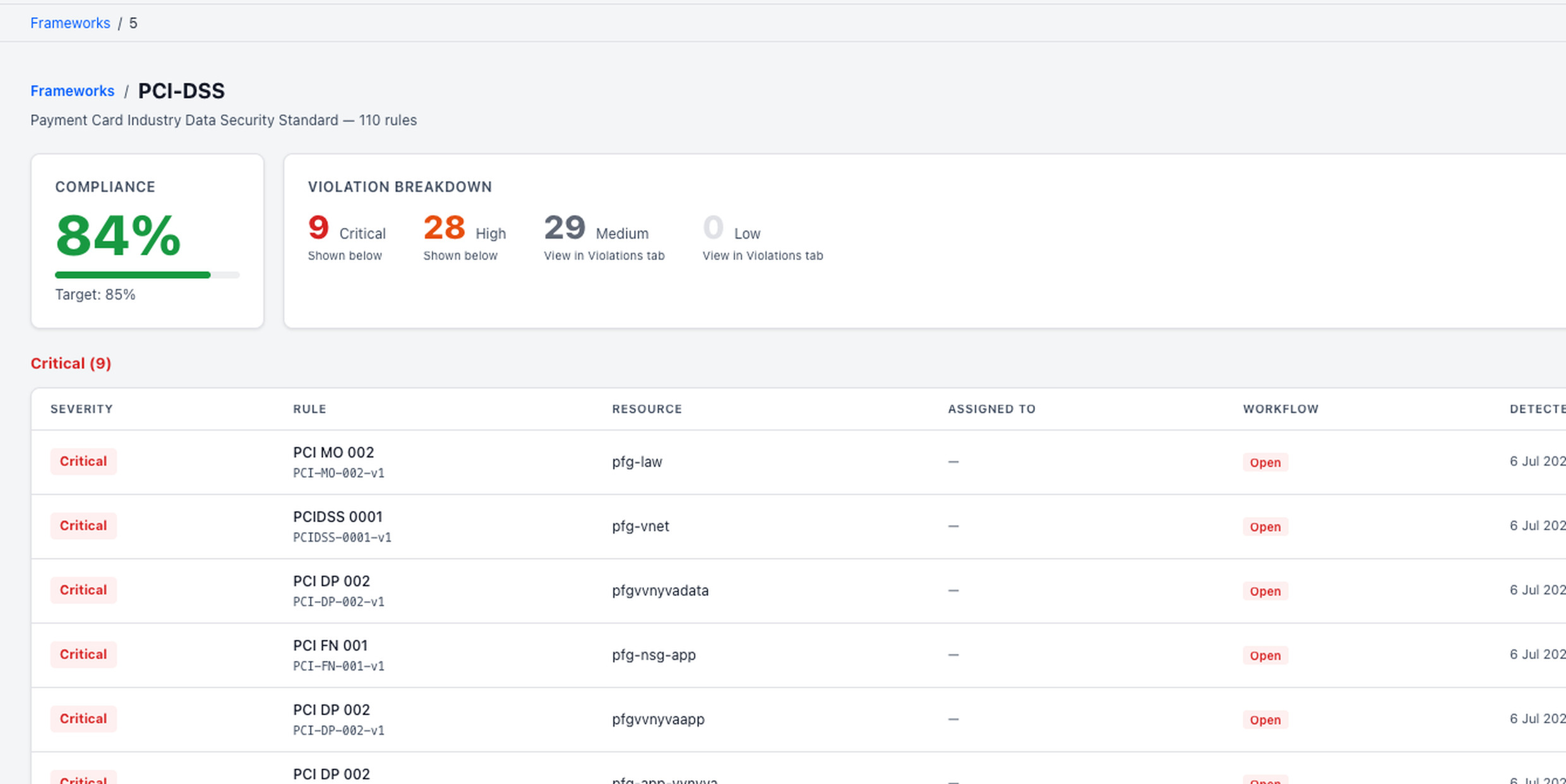Click the assignee dash in the pfg-vnet row
Screen dimensions: 1566x784
[x=953, y=526]
